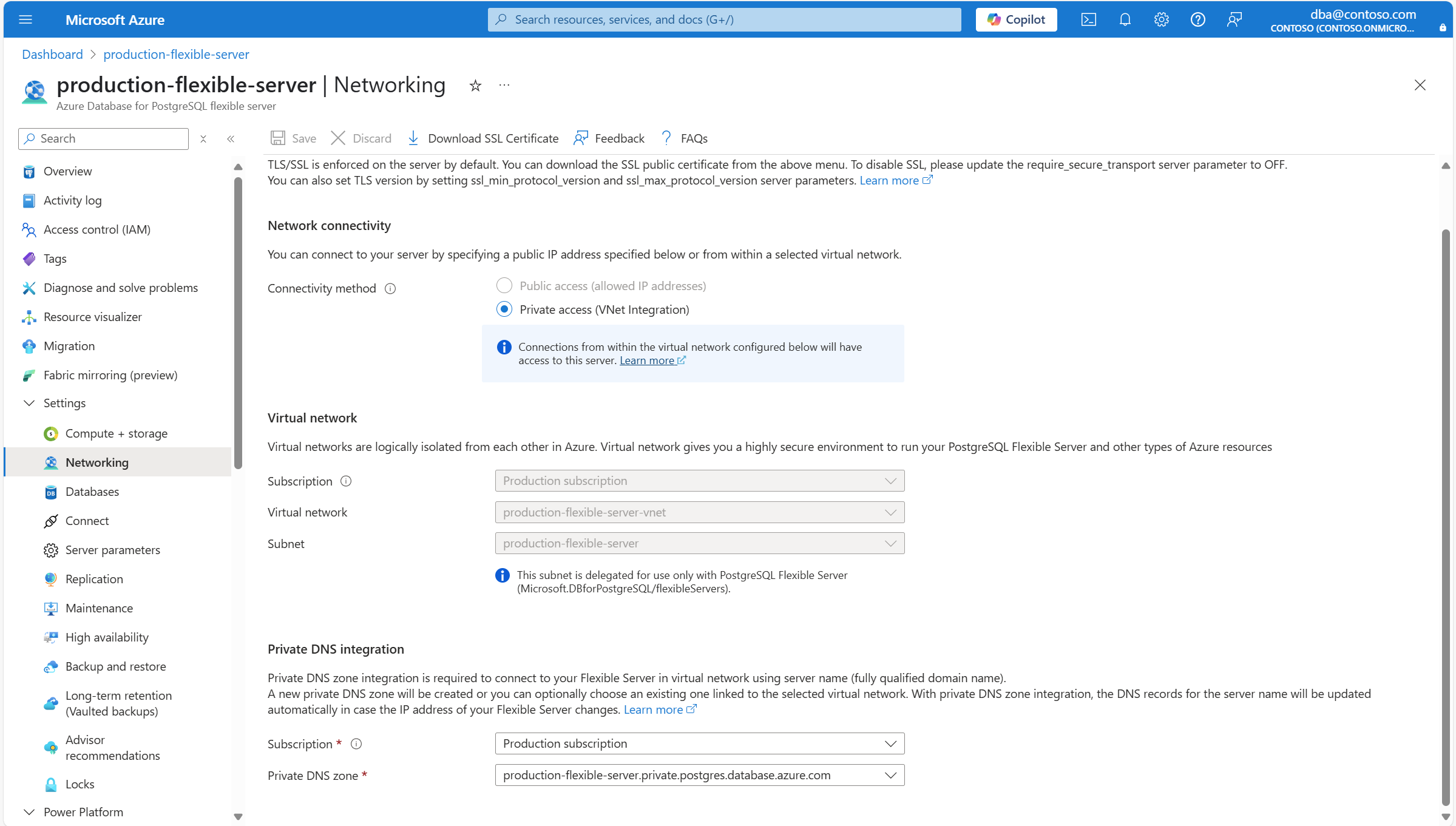
Task: Collapse the sidebar with double-chevron icon
Action: click(231, 139)
